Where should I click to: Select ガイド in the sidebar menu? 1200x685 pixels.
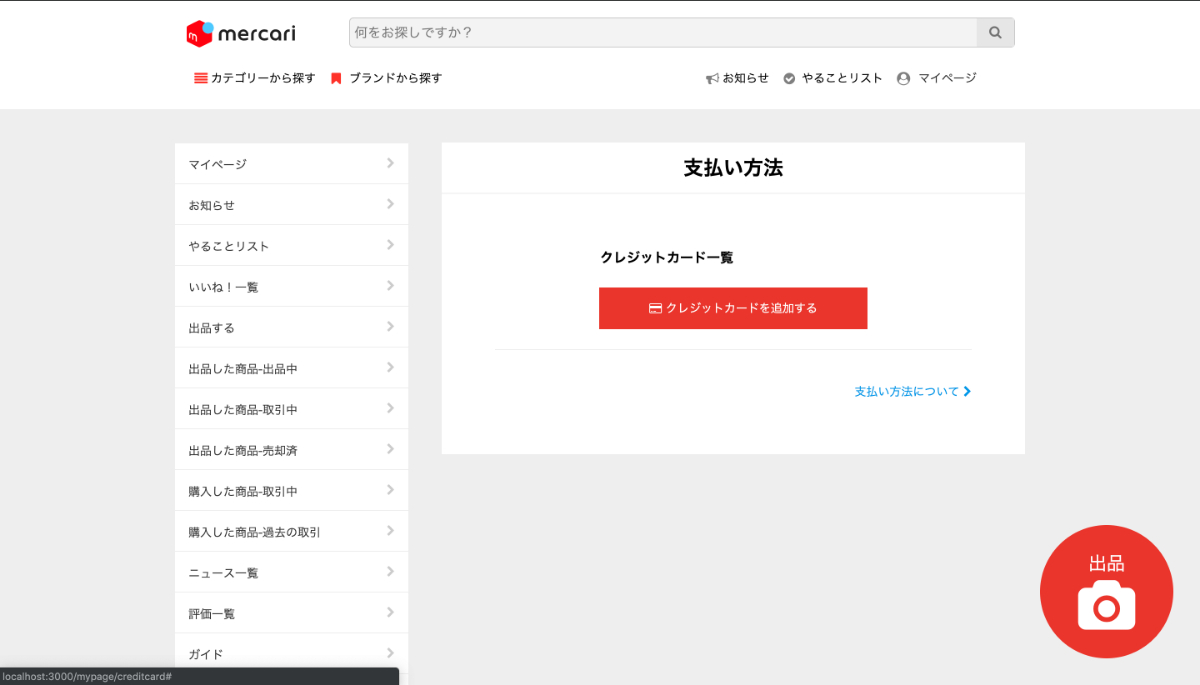(206, 654)
